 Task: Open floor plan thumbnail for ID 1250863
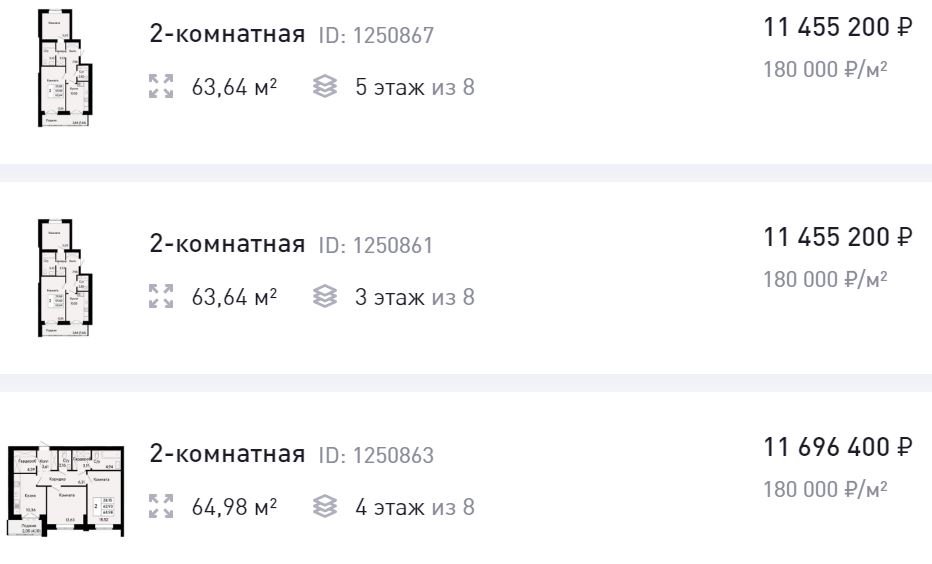[65, 490]
